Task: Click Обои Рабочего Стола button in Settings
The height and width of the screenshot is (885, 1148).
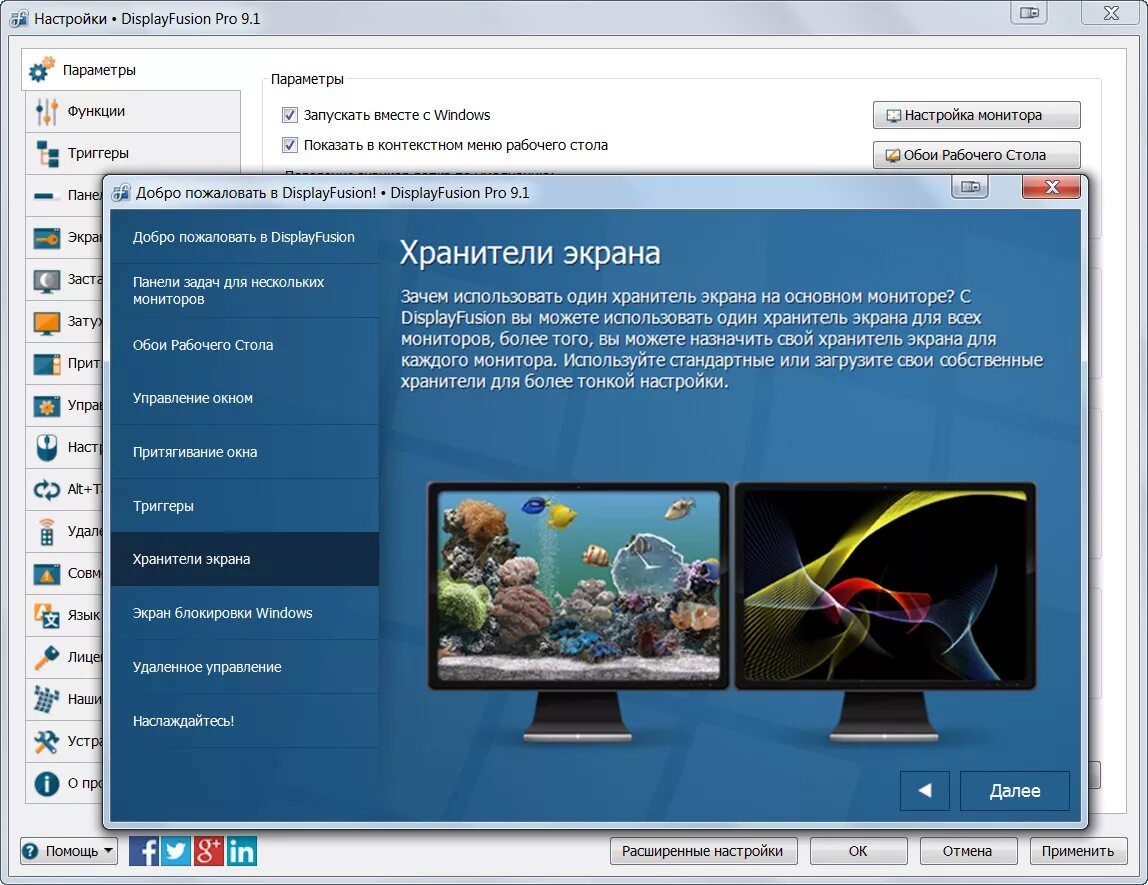Action: click(976, 155)
